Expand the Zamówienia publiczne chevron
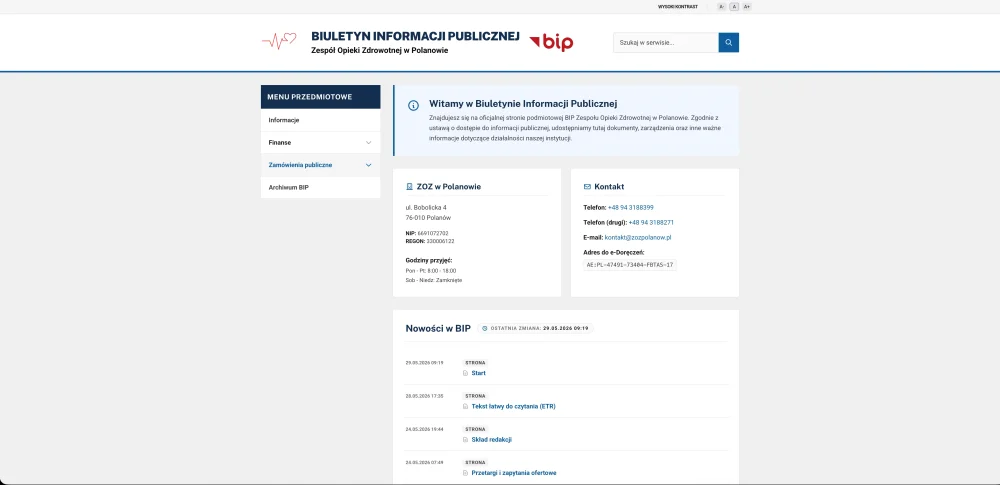The image size is (1000, 485). 369,165
